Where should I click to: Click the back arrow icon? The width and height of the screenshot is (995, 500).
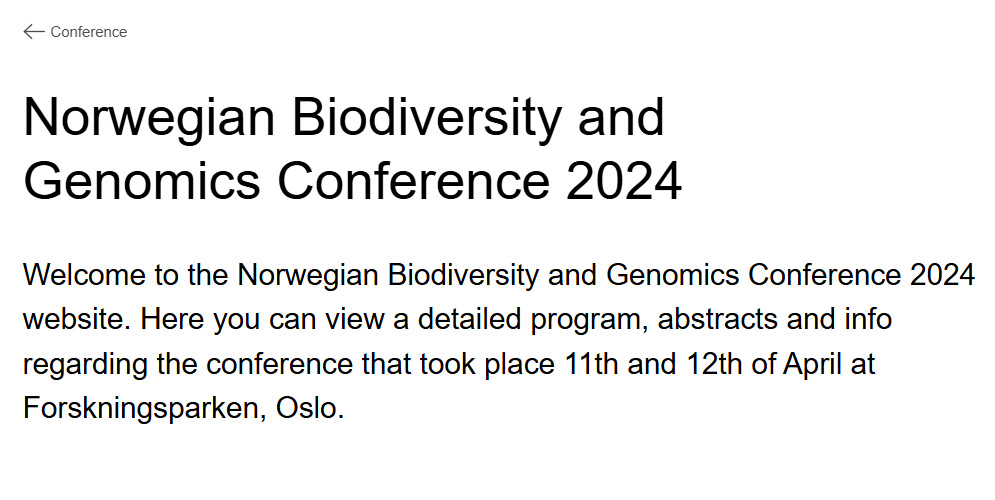34,32
